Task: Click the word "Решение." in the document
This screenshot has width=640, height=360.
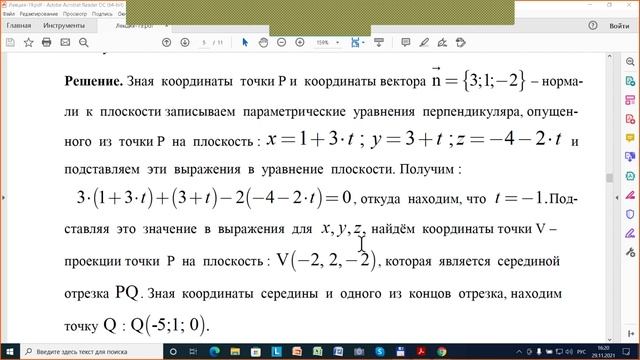Action: pyautogui.click(x=93, y=81)
